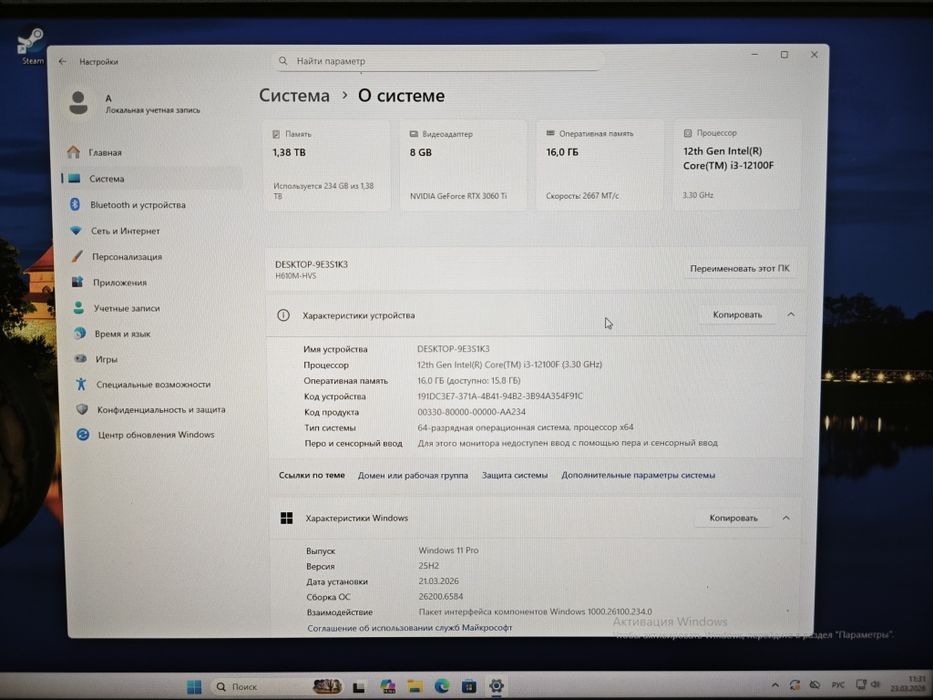933x700 pixels.
Task: Open the Процессор info card
Action: (737, 164)
